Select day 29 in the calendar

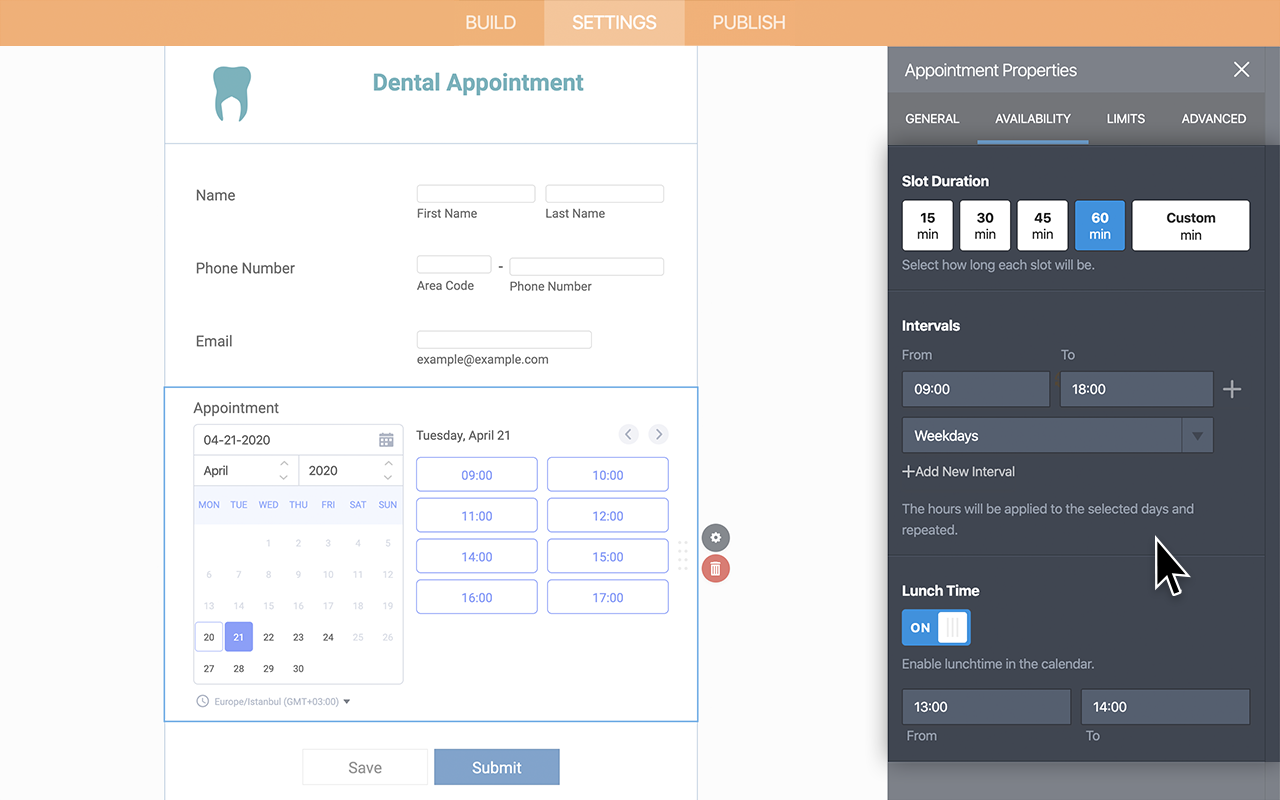click(268, 668)
